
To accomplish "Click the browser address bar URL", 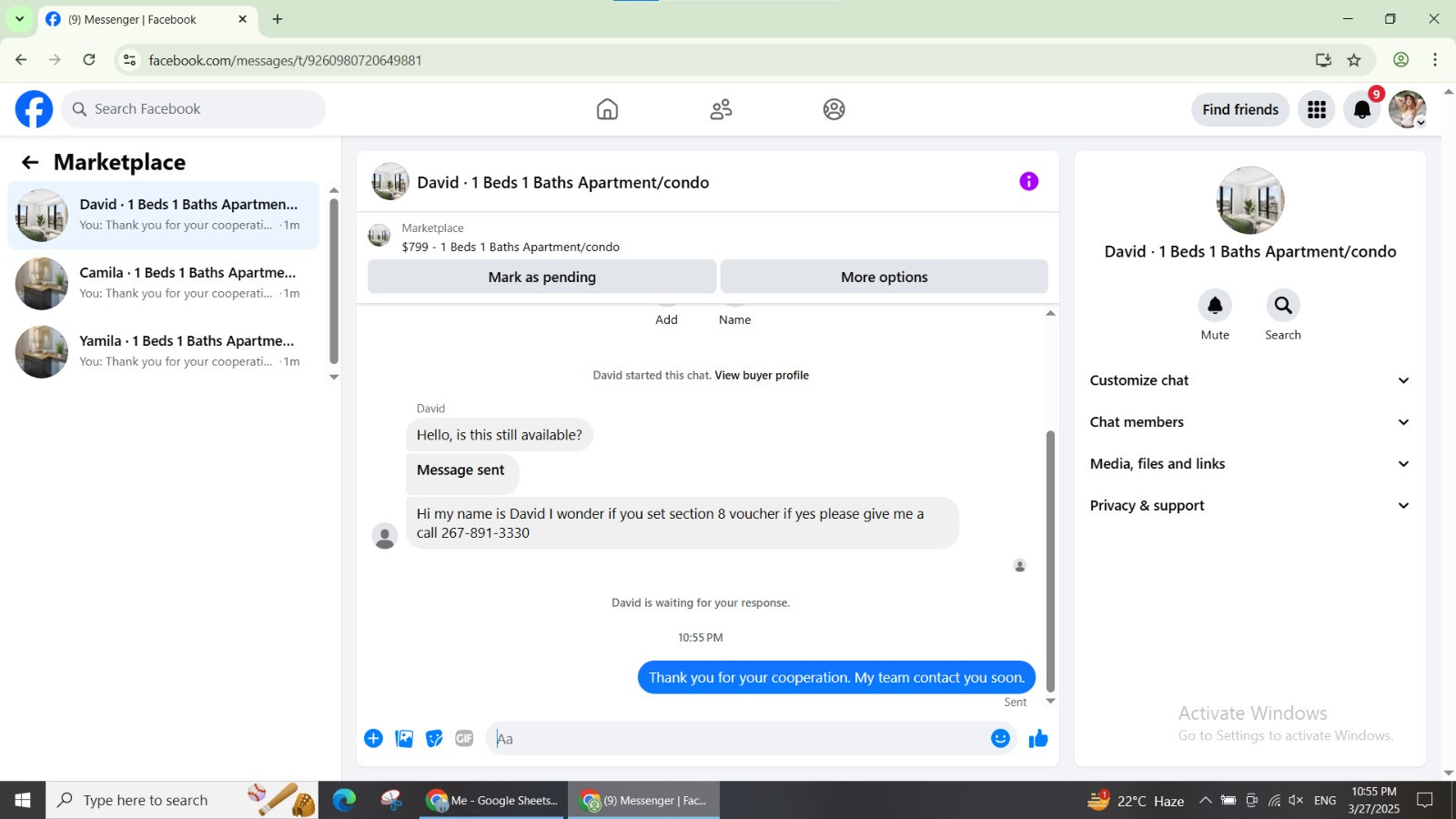I will (285, 60).
